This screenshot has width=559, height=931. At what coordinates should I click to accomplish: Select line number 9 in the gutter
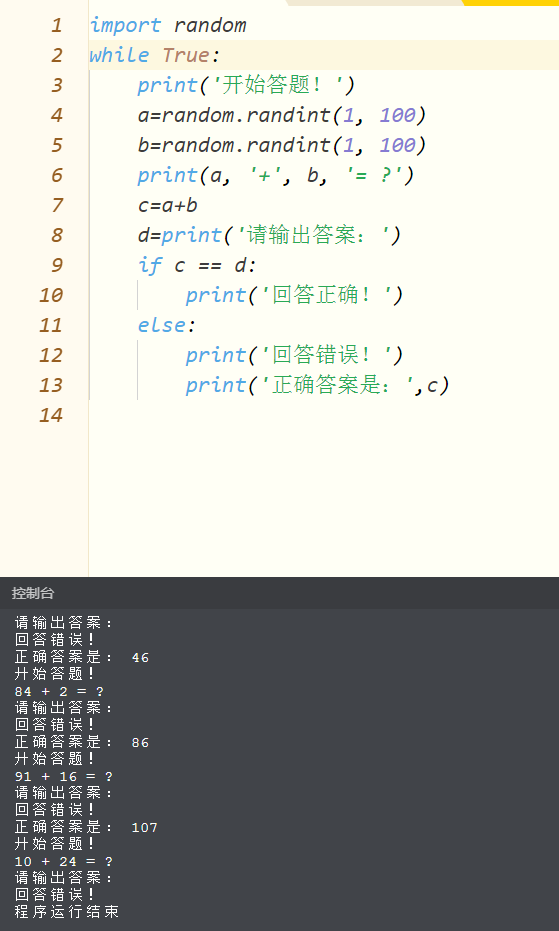pyautogui.click(x=56, y=265)
